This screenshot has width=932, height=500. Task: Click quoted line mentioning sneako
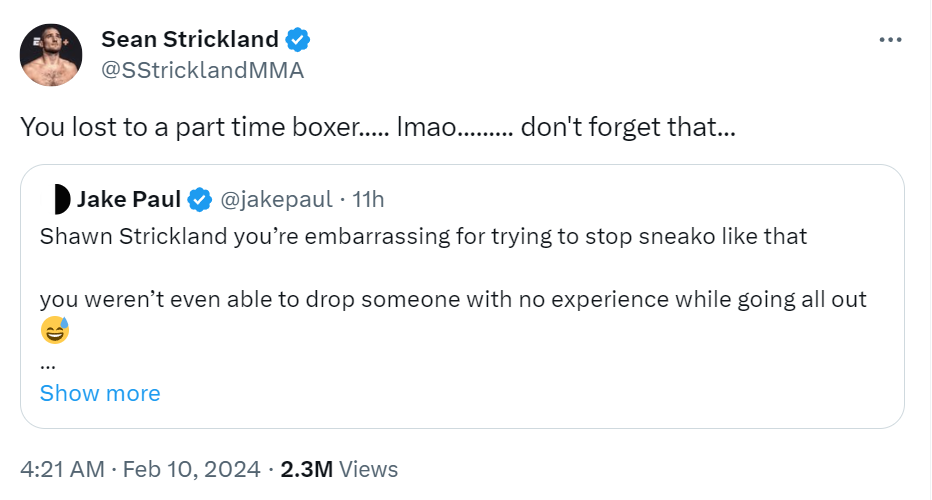(x=423, y=238)
